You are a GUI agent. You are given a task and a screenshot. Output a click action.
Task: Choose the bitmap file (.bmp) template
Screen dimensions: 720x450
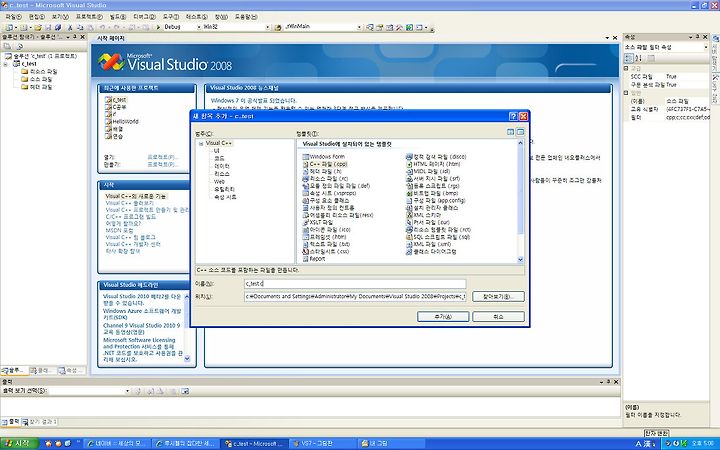click(x=432, y=193)
